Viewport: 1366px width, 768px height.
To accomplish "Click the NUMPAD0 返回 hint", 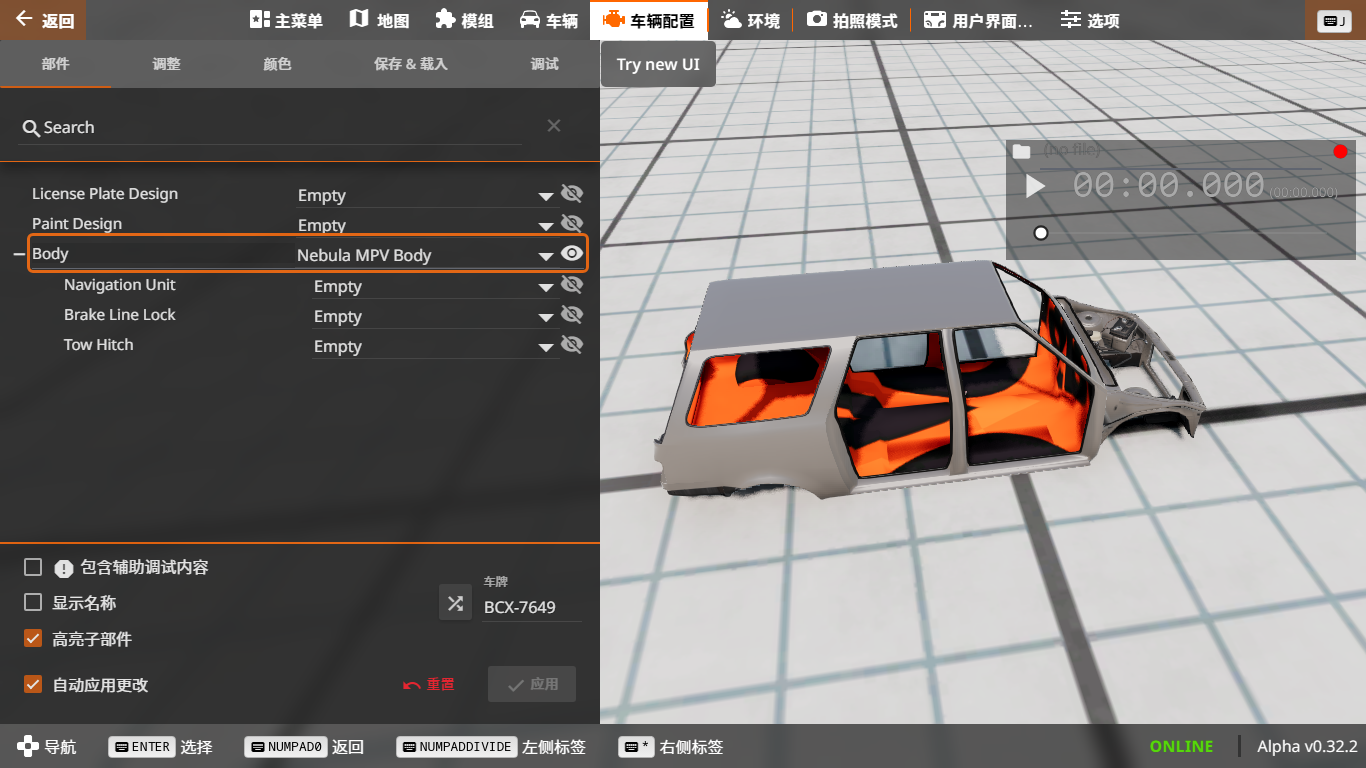I will pyautogui.click(x=304, y=746).
